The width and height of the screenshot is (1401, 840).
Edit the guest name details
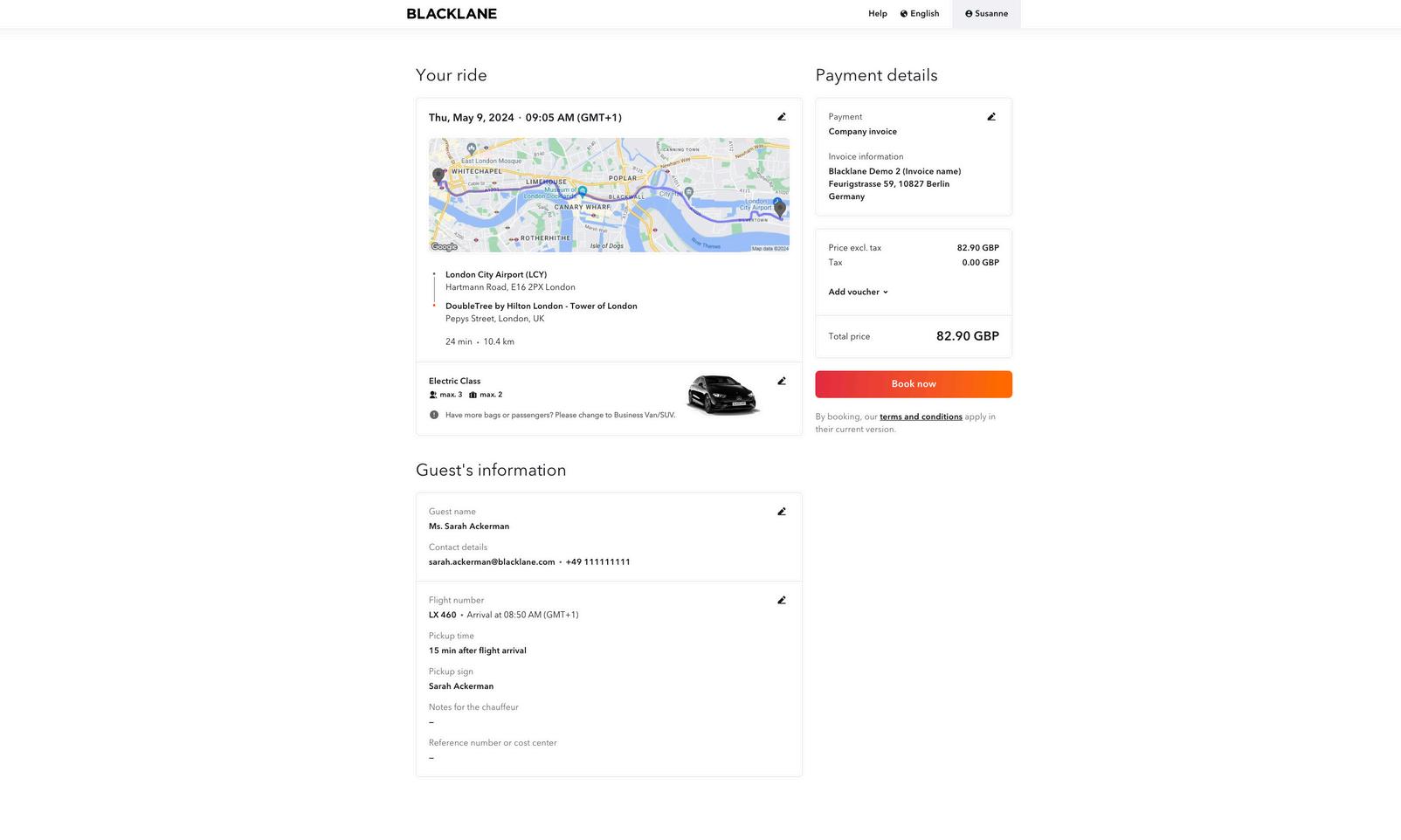pos(782,512)
